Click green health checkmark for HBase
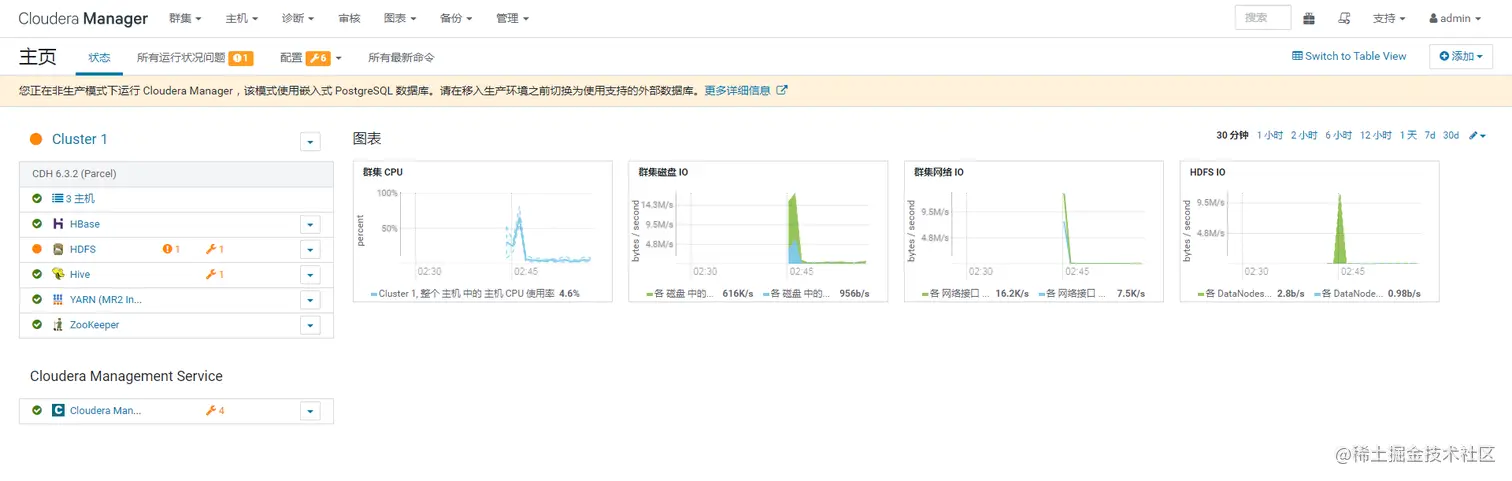Viewport: 1512px width, 481px height. tap(37, 224)
